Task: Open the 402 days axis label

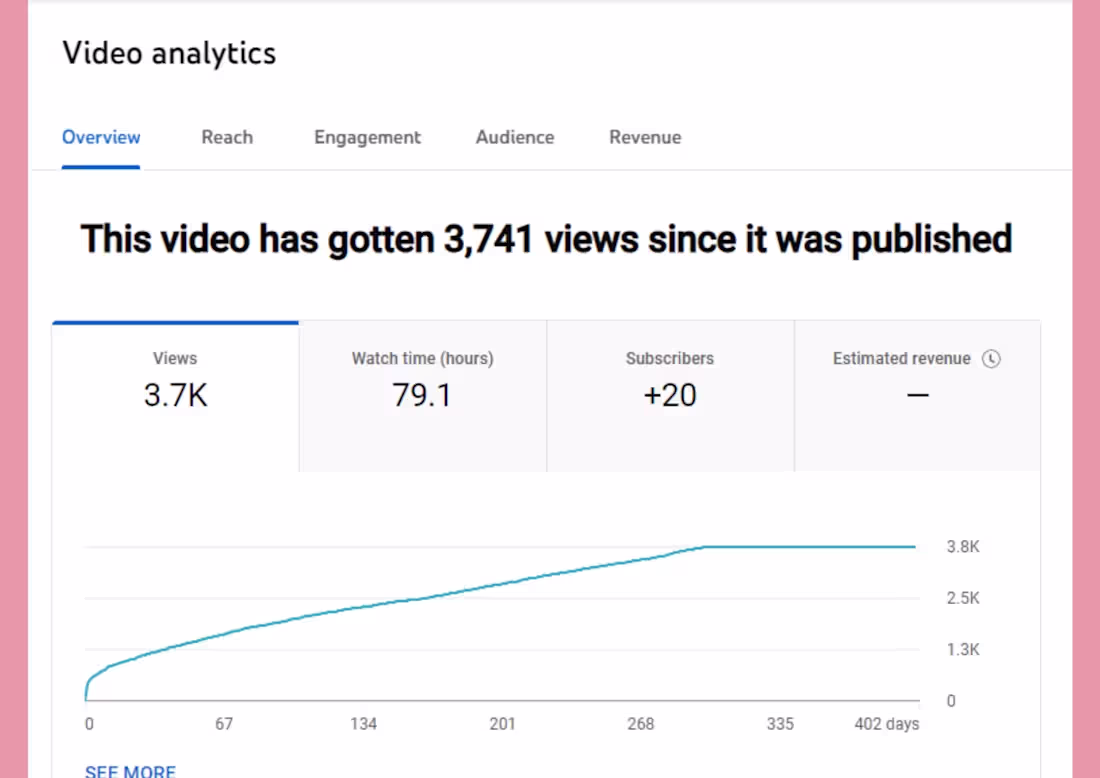Action: [886, 723]
